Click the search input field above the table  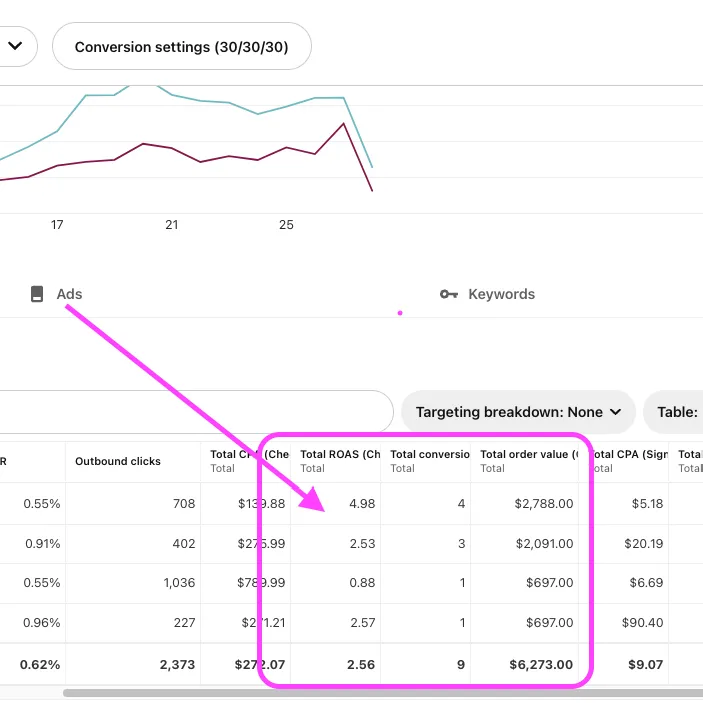(195, 412)
